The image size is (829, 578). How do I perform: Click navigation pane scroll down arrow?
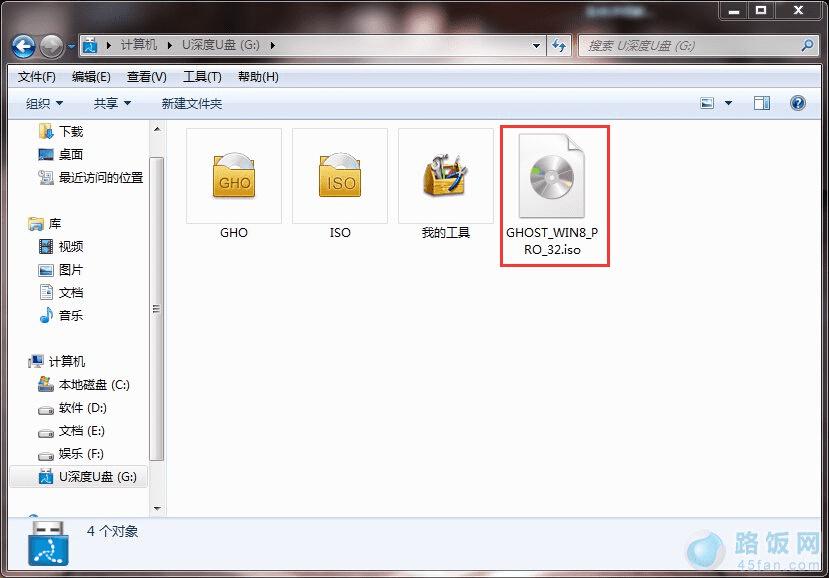(x=157, y=508)
